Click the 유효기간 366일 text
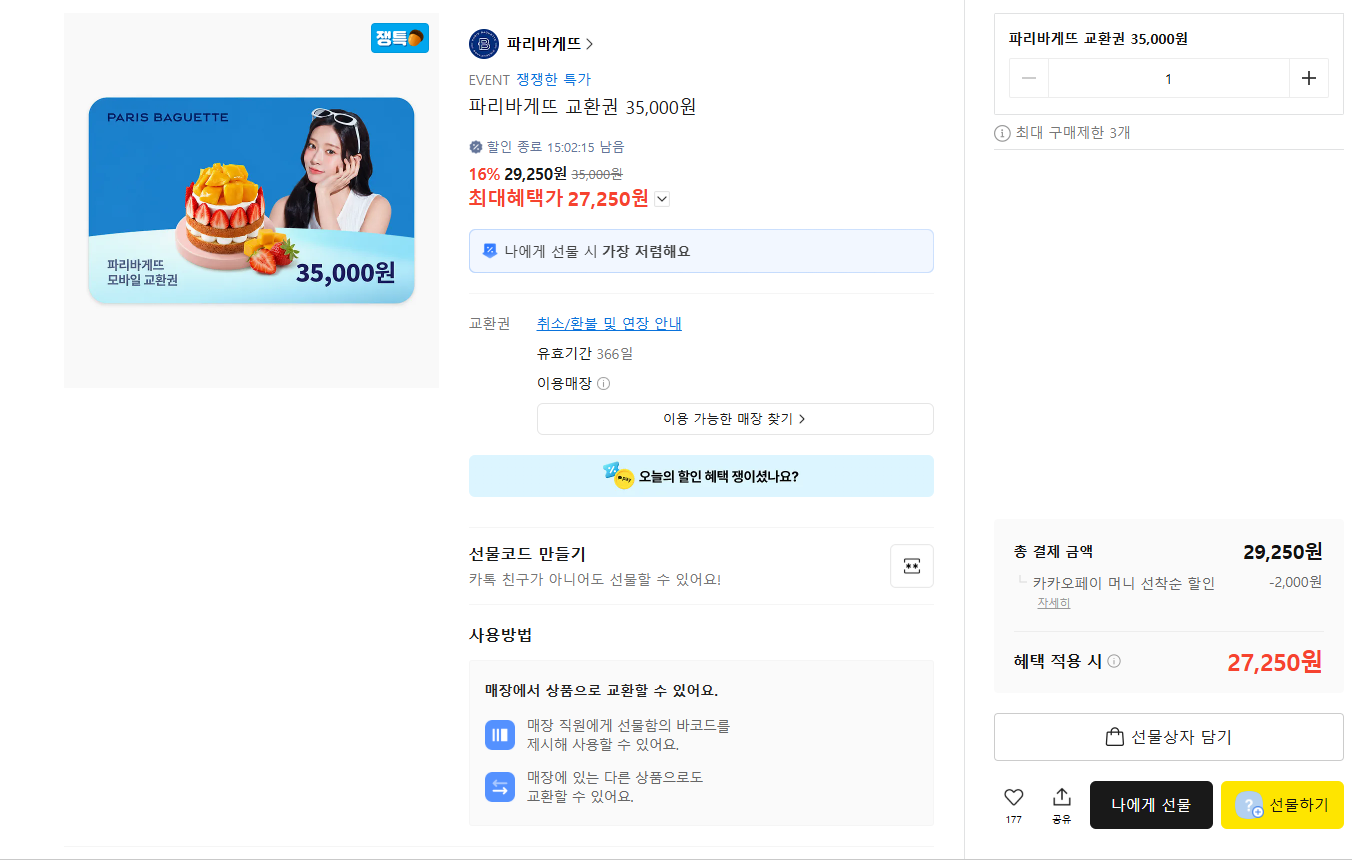This screenshot has height=860, width=1352. click(585, 354)
